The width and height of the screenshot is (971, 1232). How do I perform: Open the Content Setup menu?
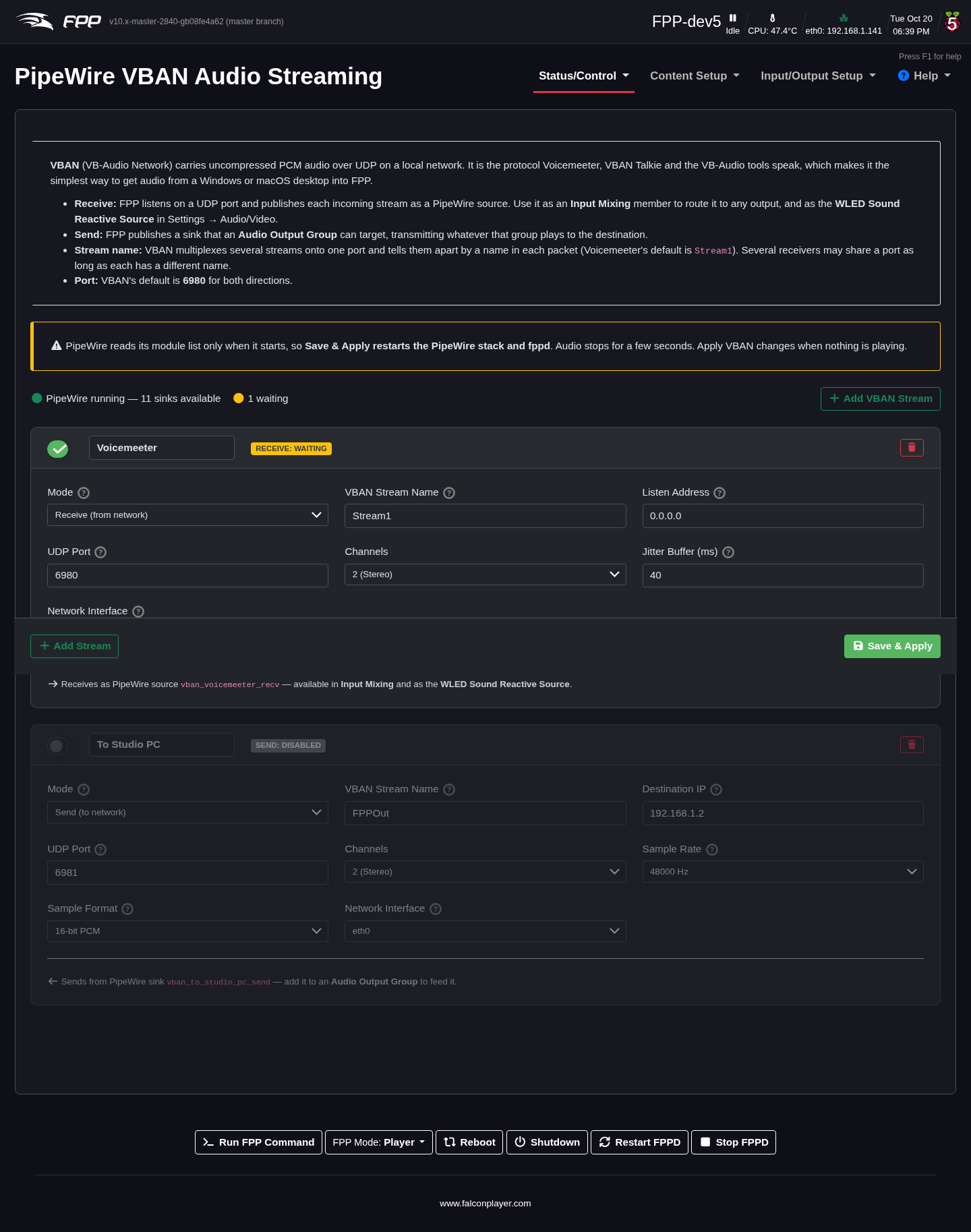[695, 76]
